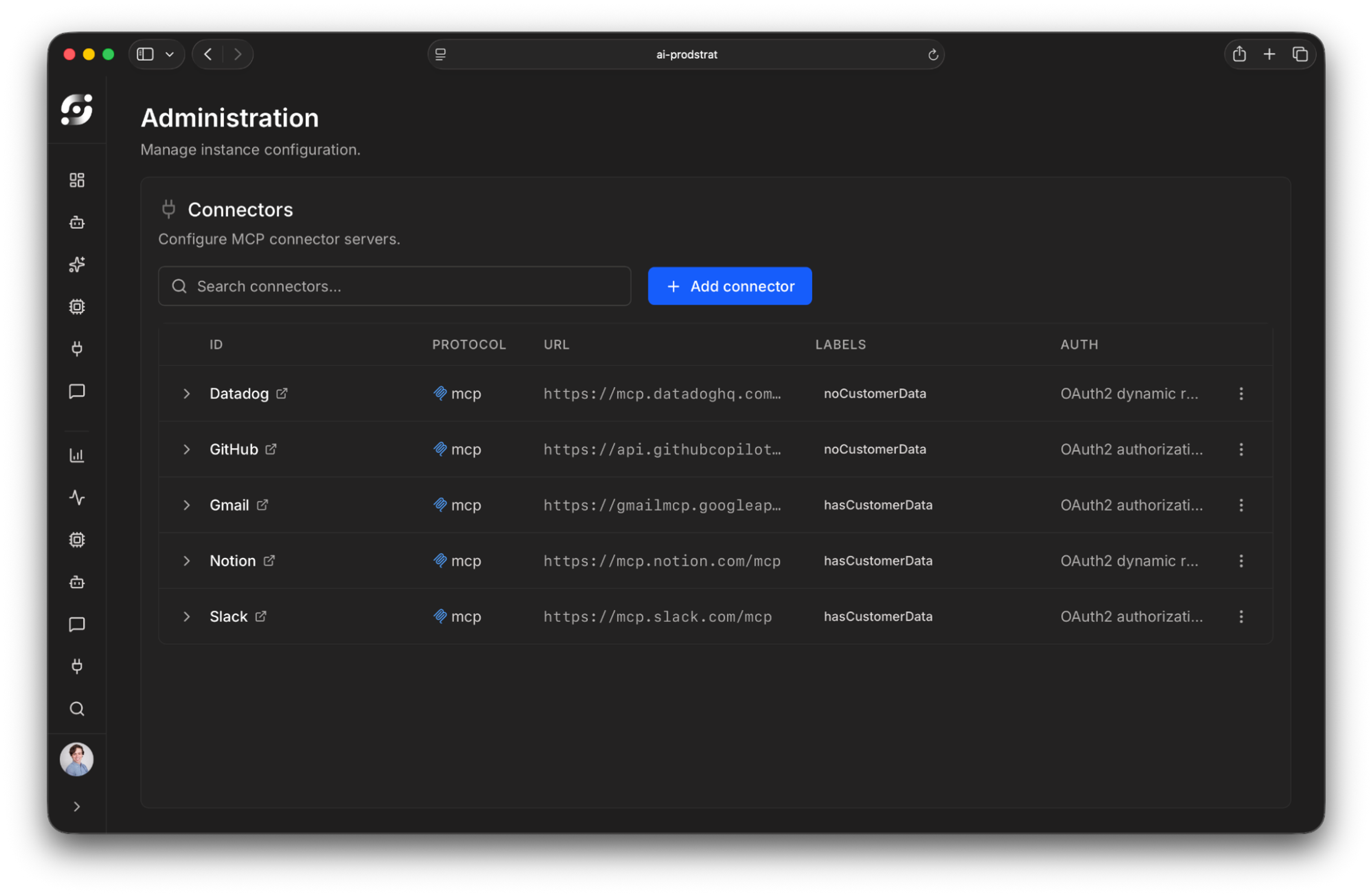Image resolution: width=1372 pixels, height=896 pixels.
Task: Open Notion external link icon
Action: coord(269,561)
